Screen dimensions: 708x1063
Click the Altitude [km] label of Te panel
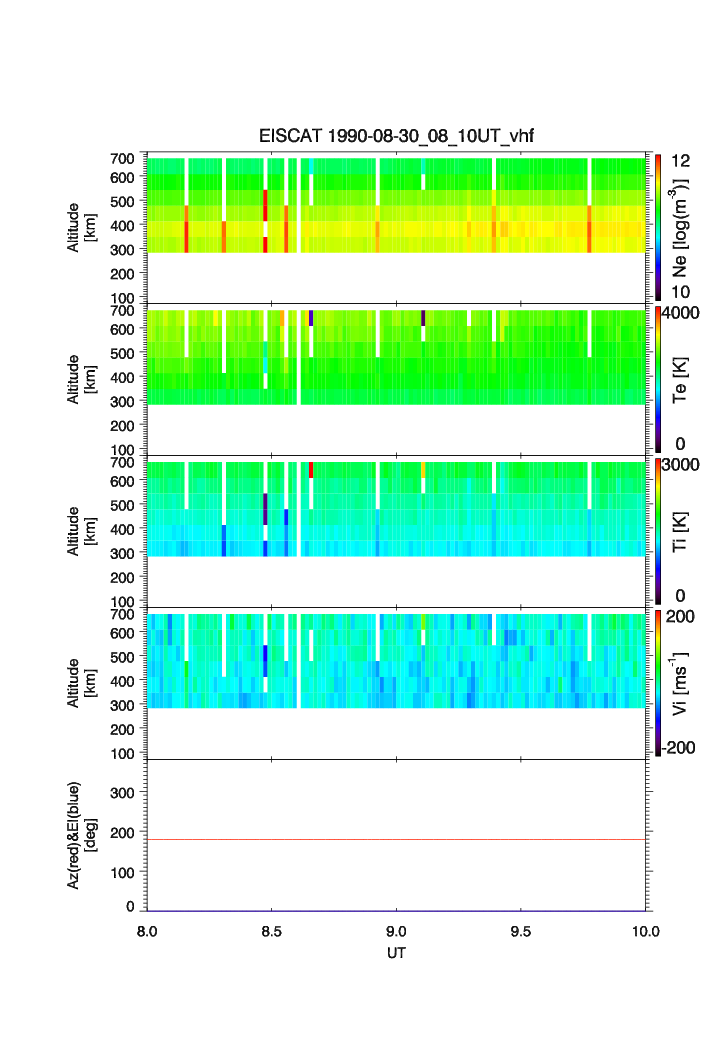pos(81,380)
